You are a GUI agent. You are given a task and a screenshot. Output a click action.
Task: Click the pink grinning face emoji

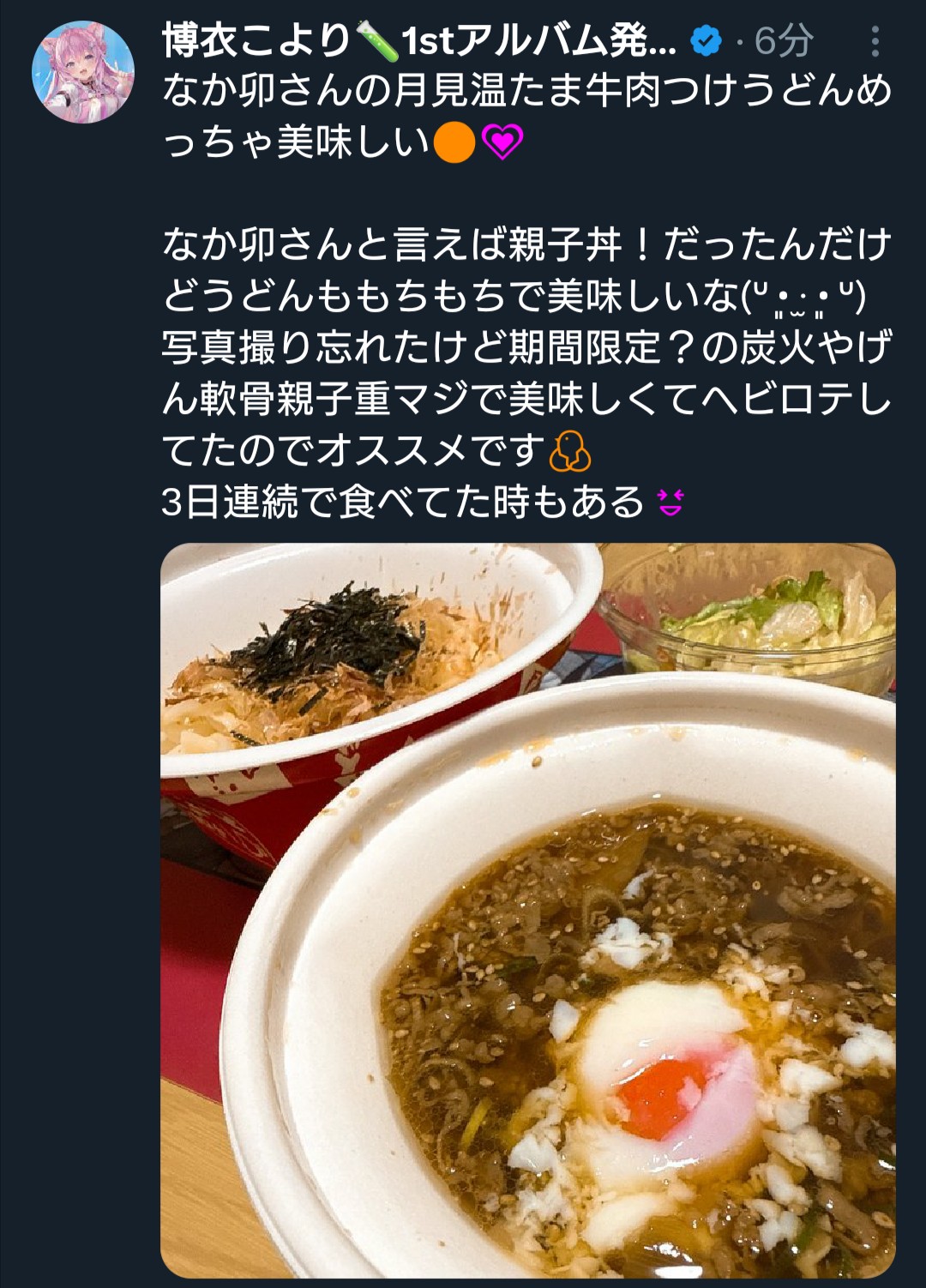tap(670, 503)
